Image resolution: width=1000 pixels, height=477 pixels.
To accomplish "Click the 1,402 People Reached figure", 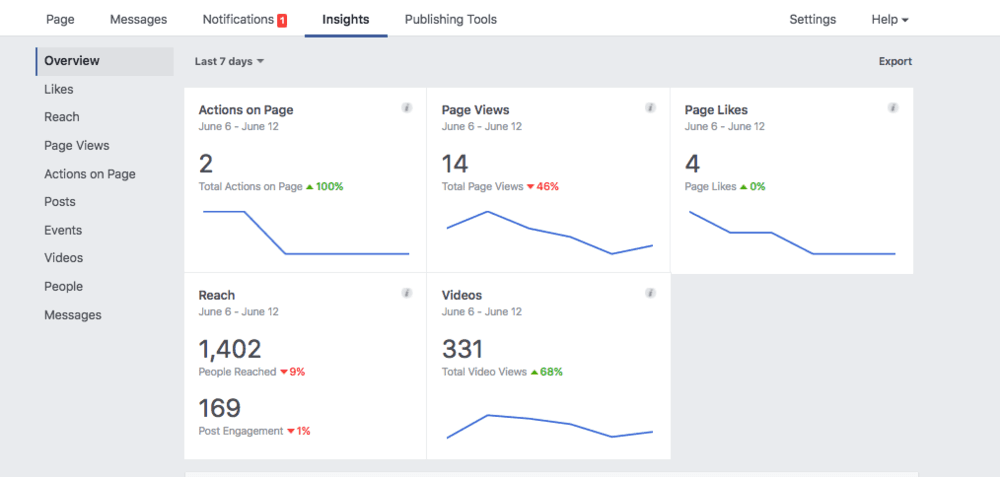I will pyautogui.click(x=230, y=349).
